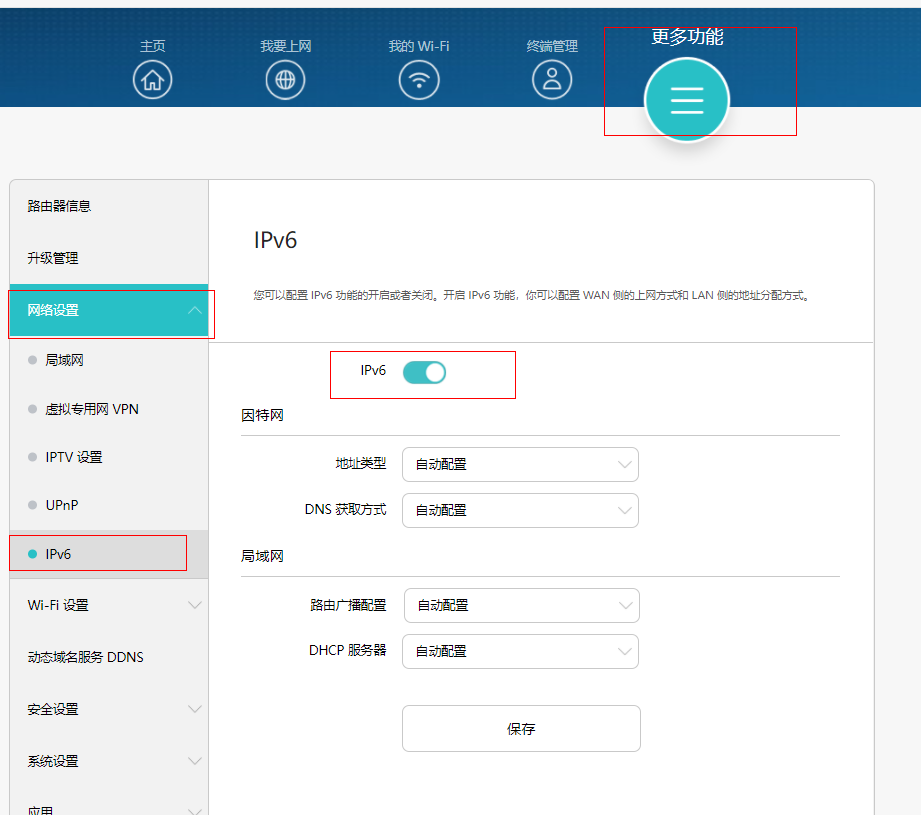This screenshot has height=815, width=921.
Task: Open the DNS 获取方式 dropdown
Action: (520, 510)
